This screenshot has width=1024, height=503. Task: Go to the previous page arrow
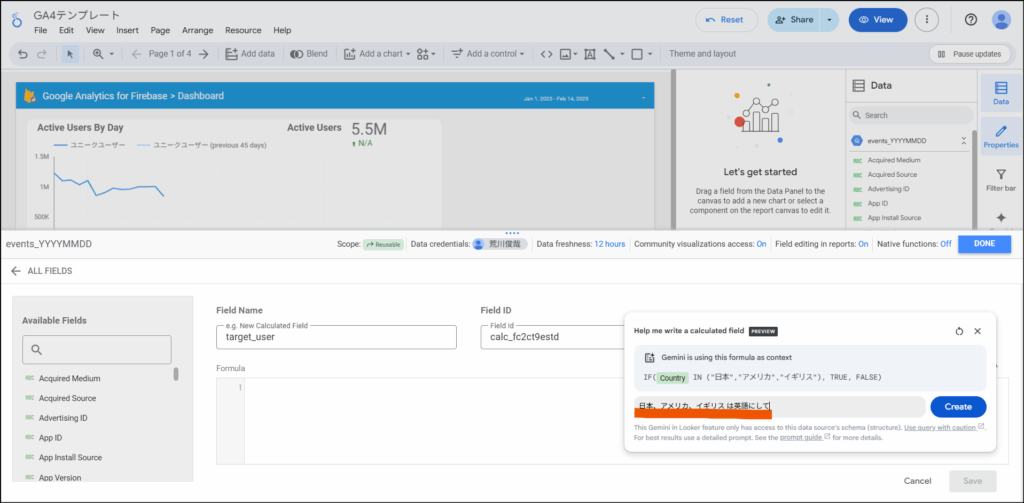coord(136,54)
